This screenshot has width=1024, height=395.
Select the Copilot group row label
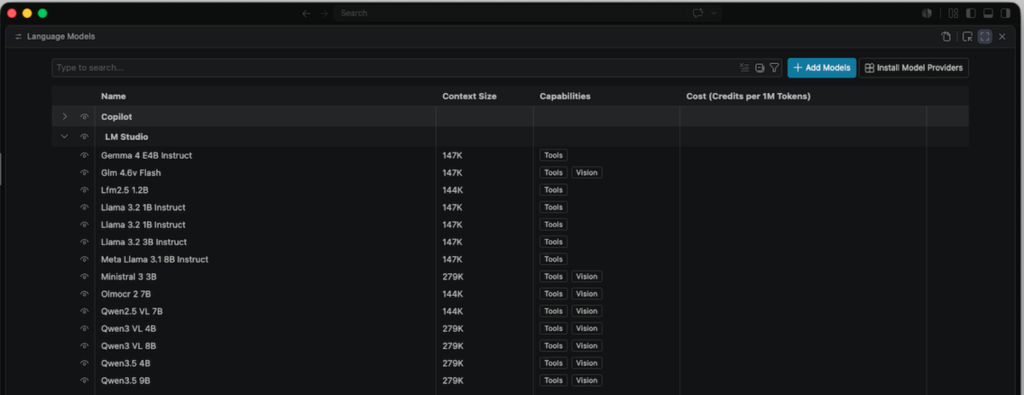pyautogui.click(x=116, y=116)
